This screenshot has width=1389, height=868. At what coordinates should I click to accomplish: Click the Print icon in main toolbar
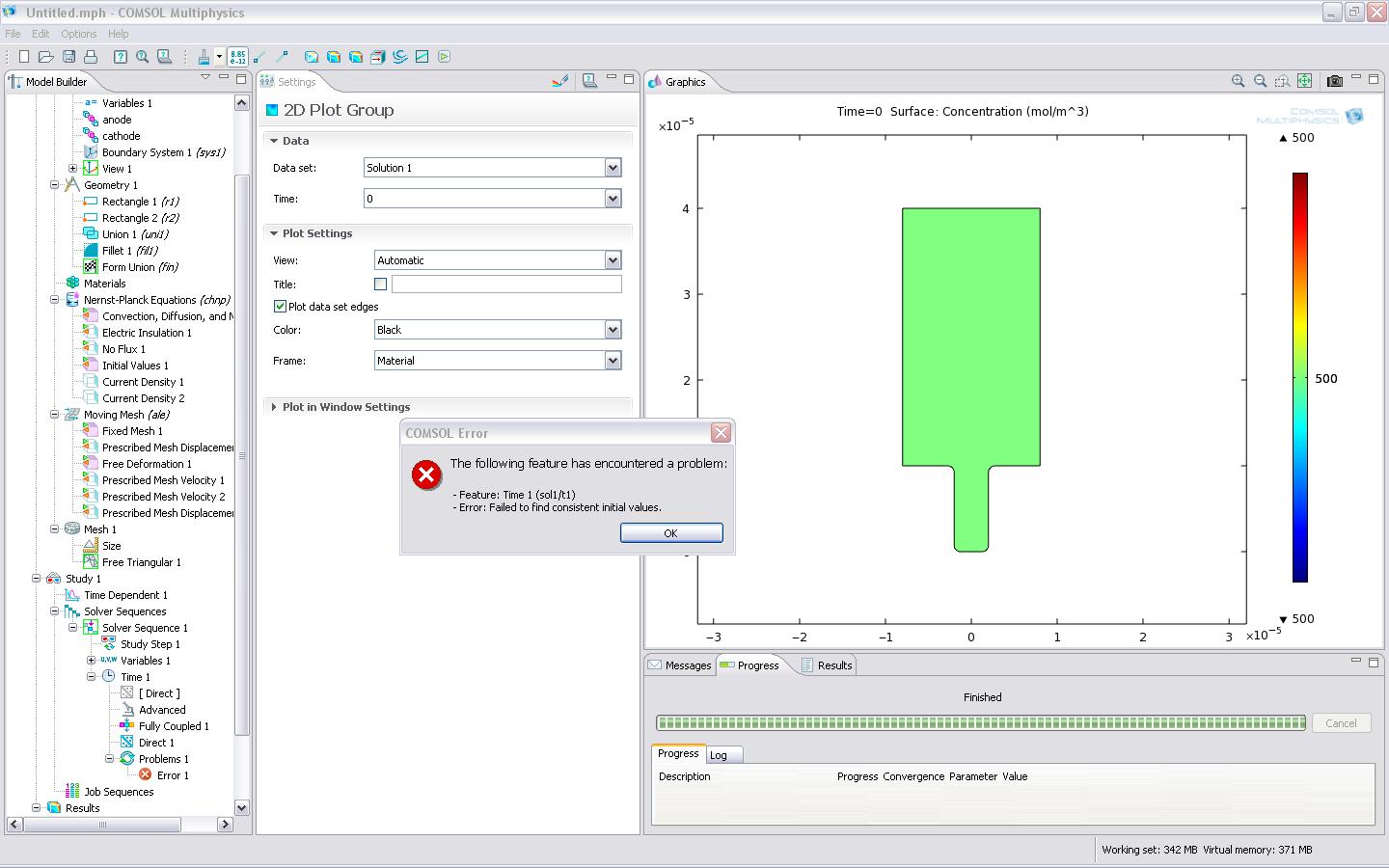(x=91, y=57)
